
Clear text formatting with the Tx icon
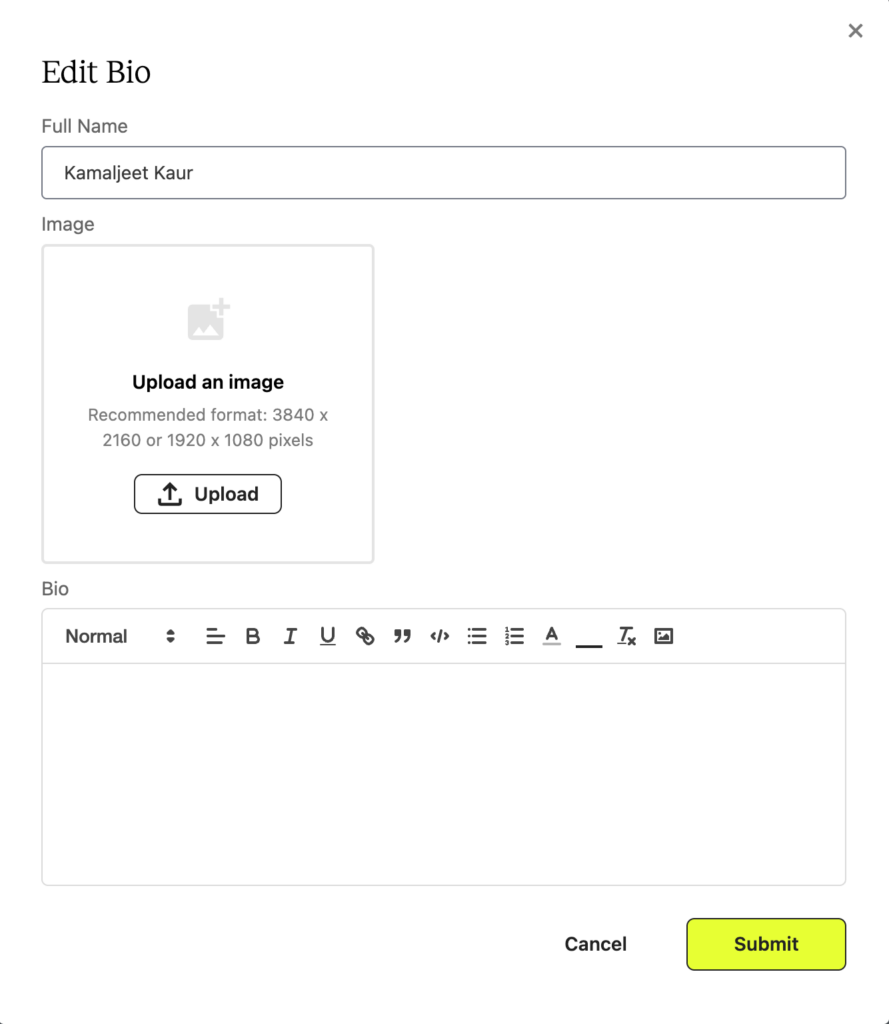point(626,636)
